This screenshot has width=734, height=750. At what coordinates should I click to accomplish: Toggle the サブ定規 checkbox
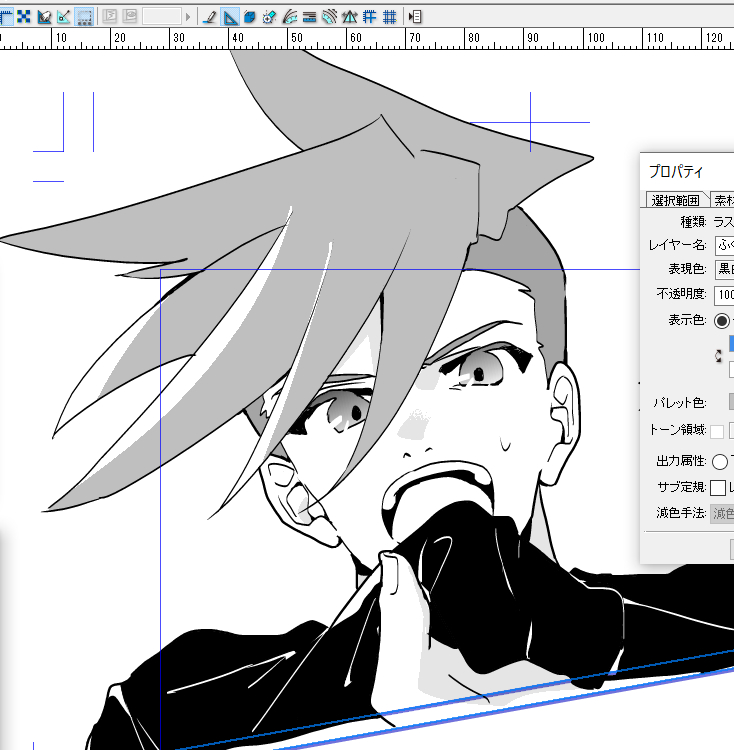tap(718, 488)
